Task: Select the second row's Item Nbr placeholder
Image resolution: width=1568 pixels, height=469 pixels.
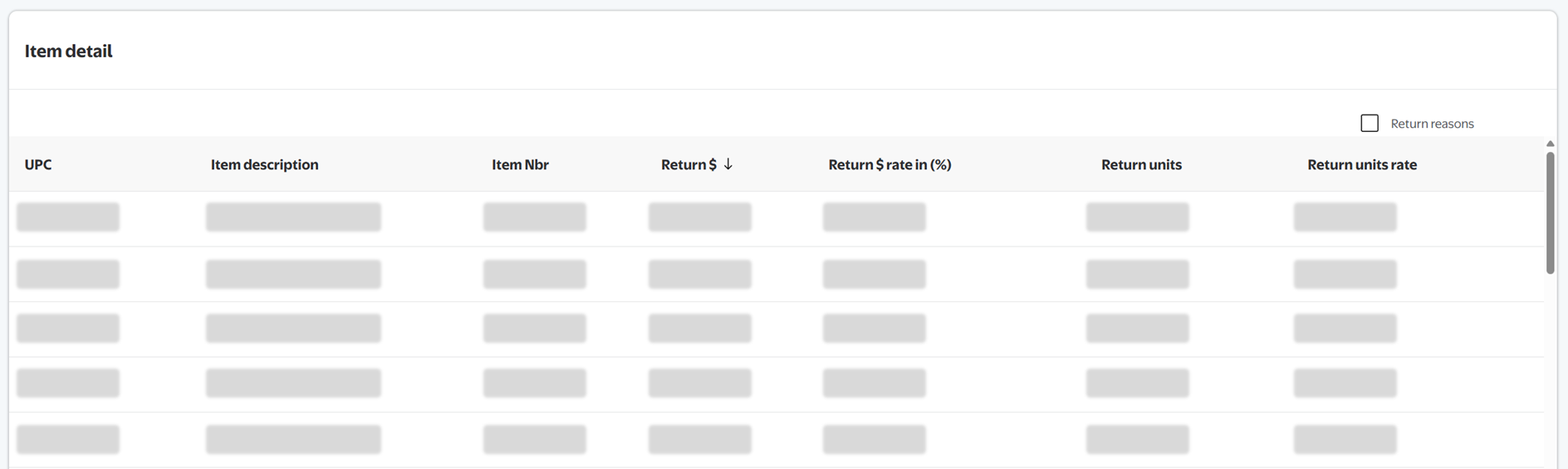Action: click(x=535, y=274)
